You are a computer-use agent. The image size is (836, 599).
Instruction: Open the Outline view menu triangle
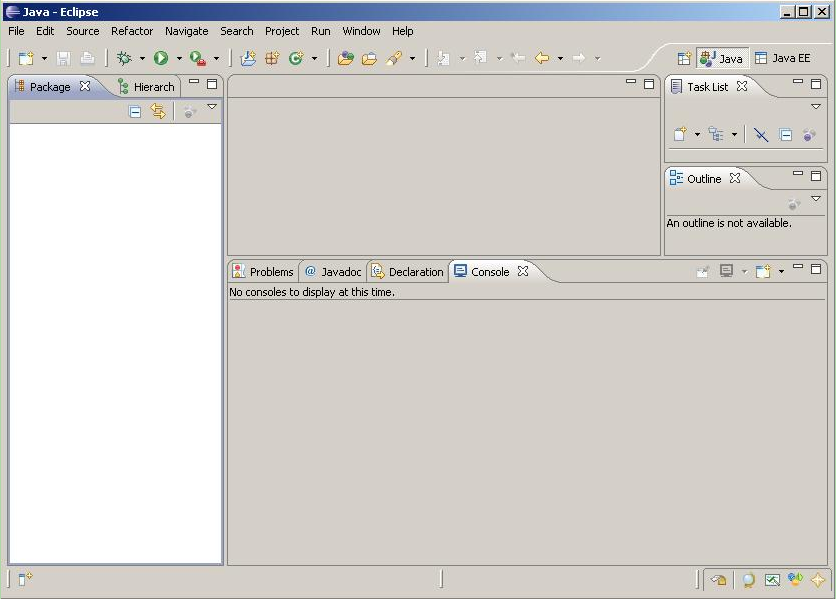pyautogui.click(x=816, y=198)
